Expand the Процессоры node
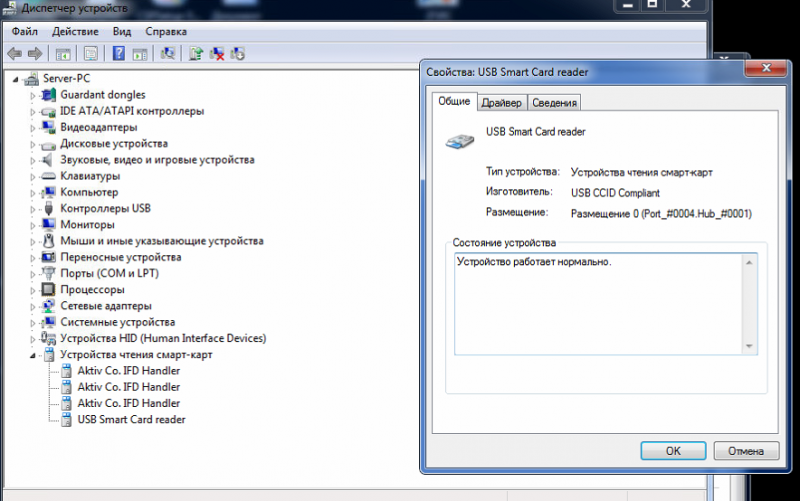The image size is (800, 501). pos(33,290)
